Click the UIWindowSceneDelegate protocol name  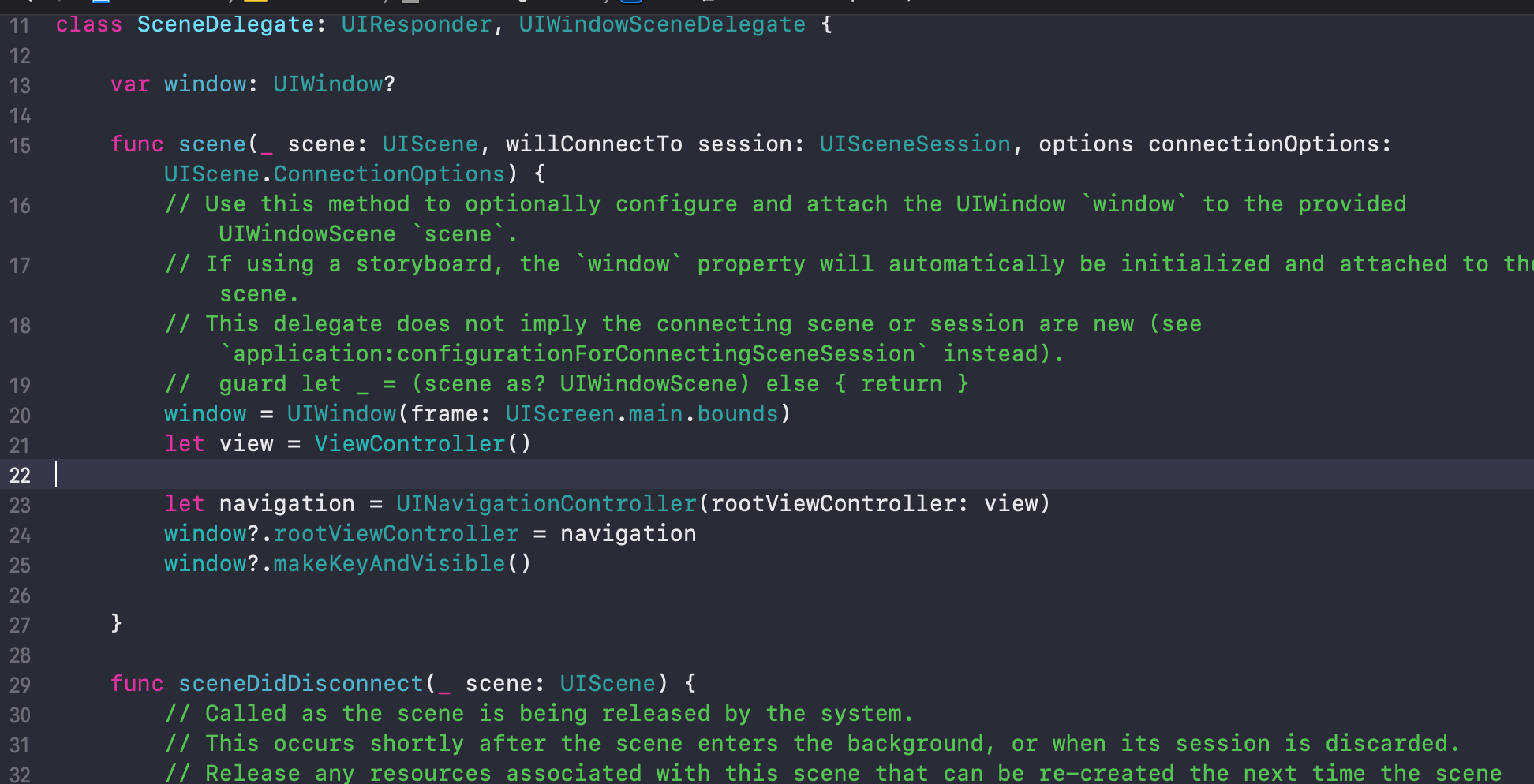[662, 24]
